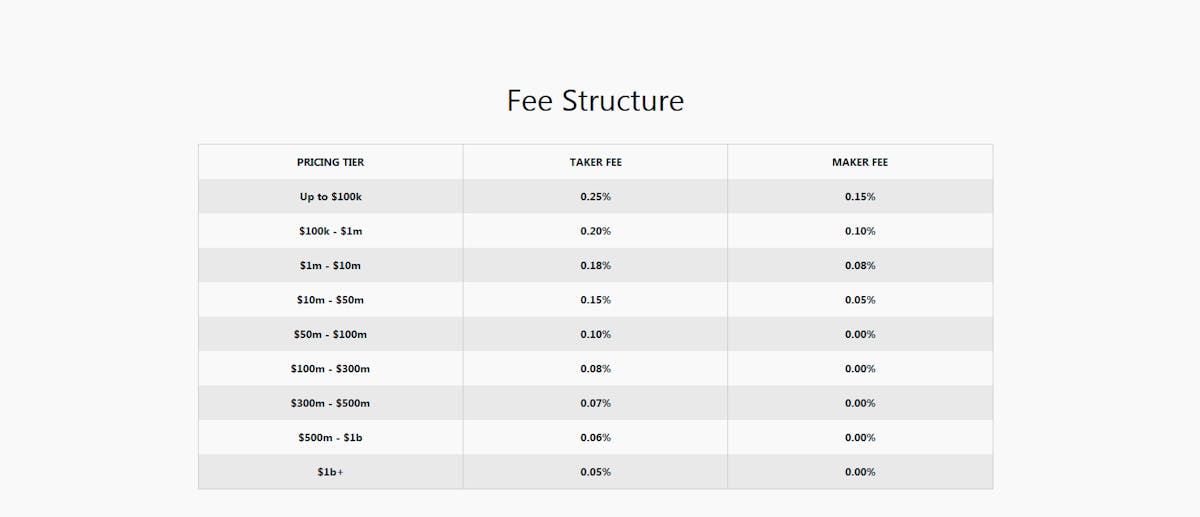Image resolution: width=1200 pixels, height=517 pixels.
Task: Click the 0.07% taker fee value
Action: (x=596, y=403)
